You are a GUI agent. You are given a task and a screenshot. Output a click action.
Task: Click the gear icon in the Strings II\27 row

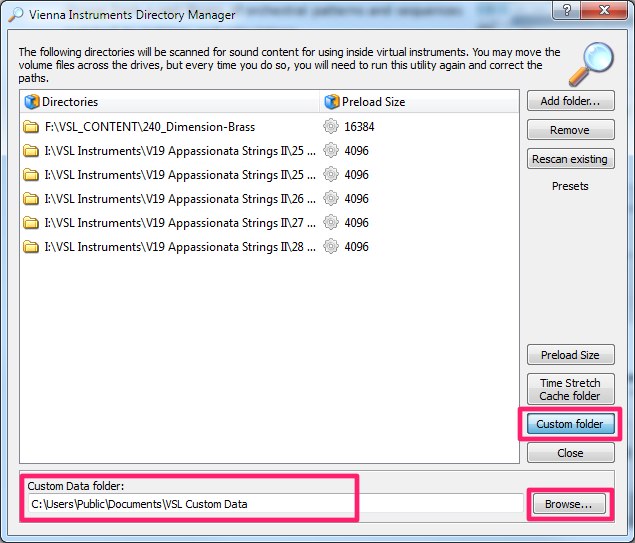(331, 222)
